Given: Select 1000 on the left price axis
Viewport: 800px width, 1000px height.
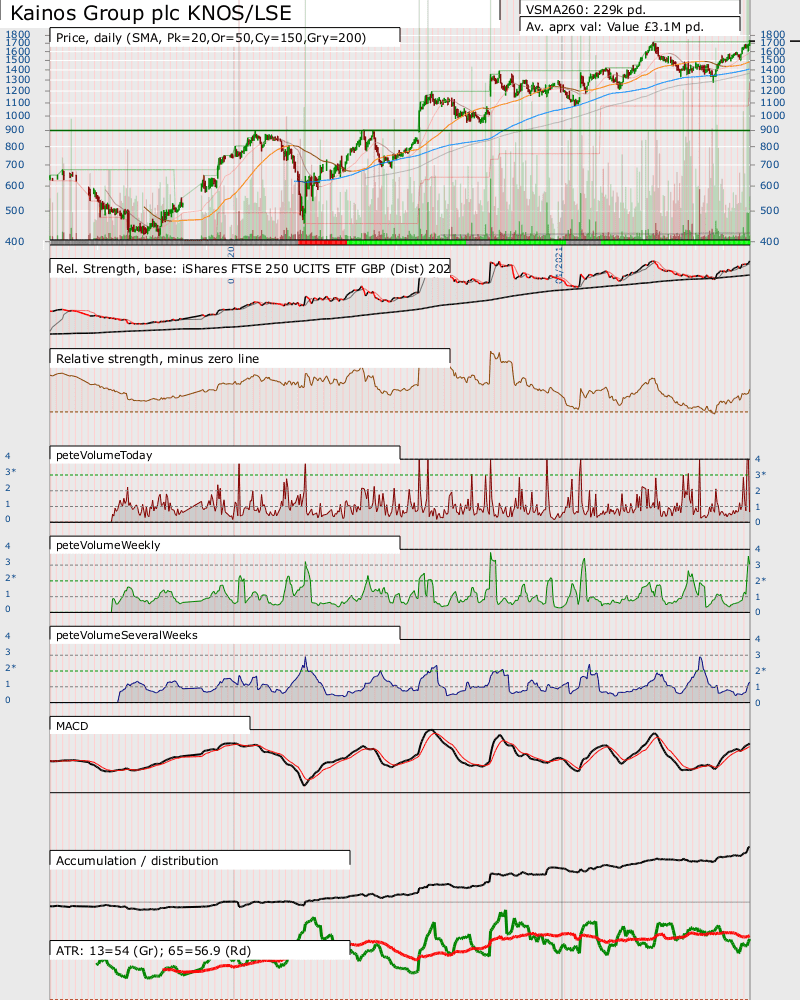Looking at the screenshot, I should coord(18,115).
